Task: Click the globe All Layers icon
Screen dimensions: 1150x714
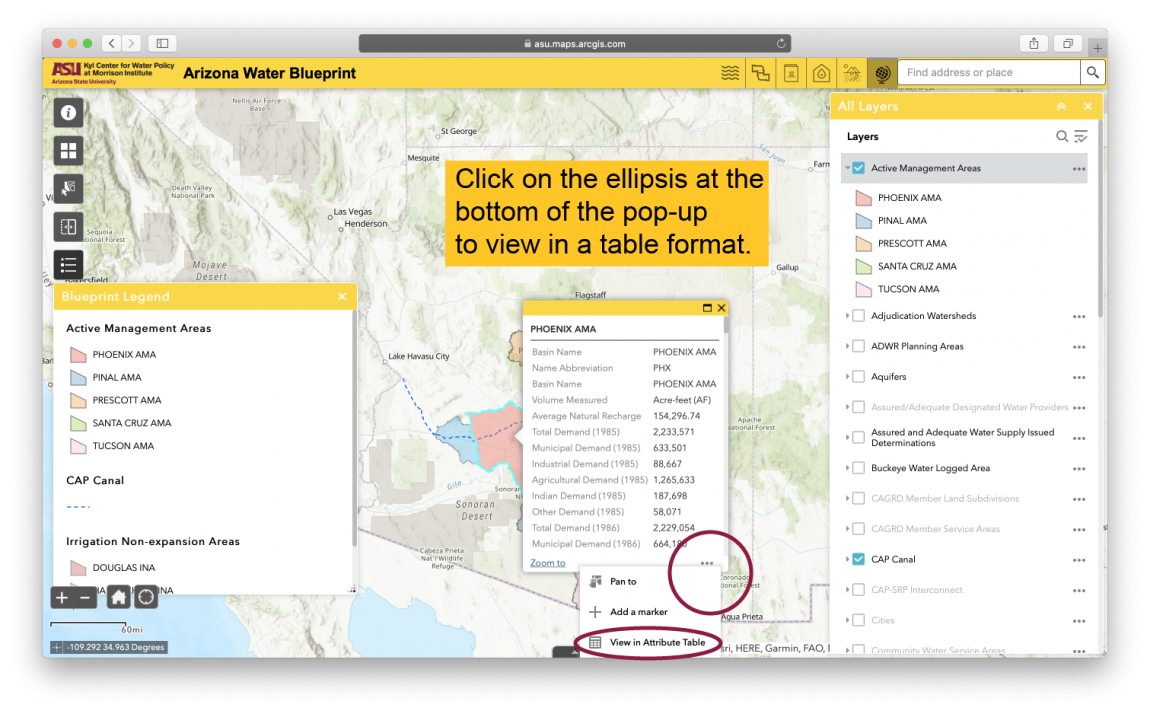Action: [x=882, y=73]
